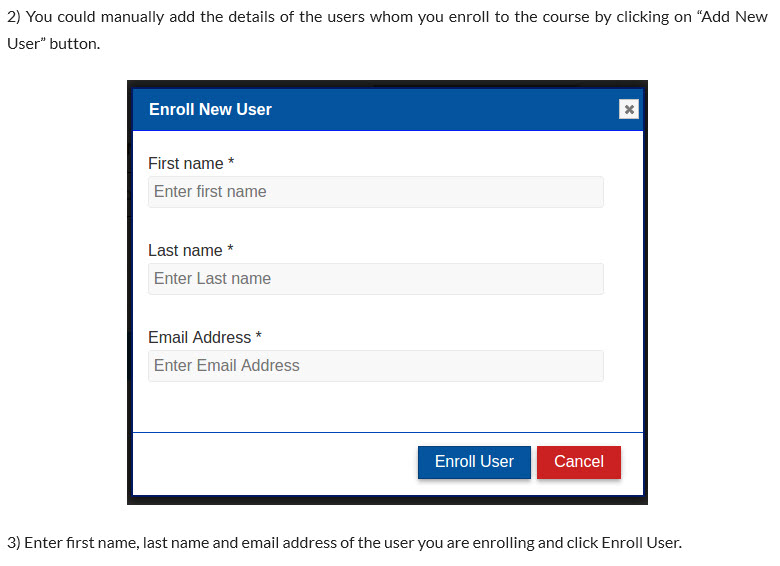Click the step 3 instruction sentence
Screen dimensions: 780x566
pyautogui.click(x=344, y=543)
